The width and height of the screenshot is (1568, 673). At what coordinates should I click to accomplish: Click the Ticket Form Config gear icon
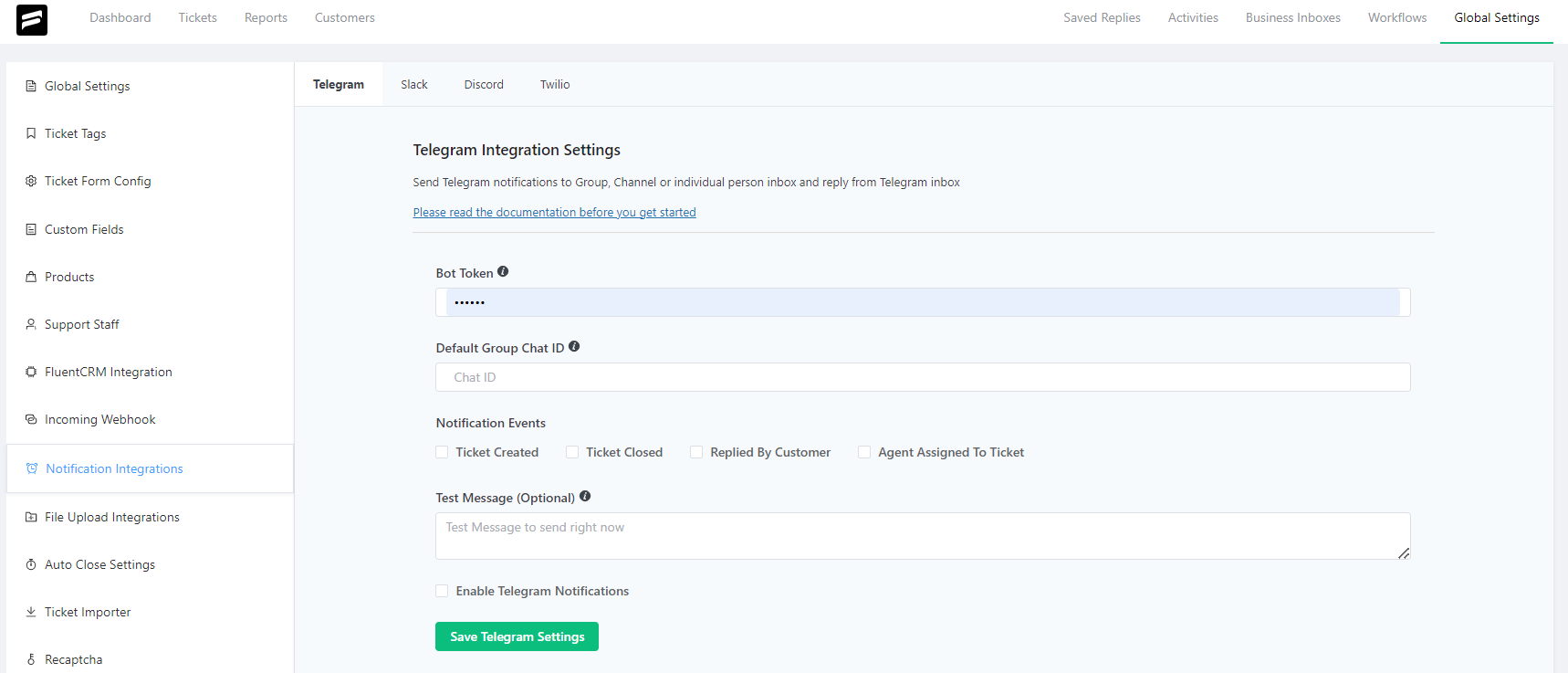click(31, 181)
